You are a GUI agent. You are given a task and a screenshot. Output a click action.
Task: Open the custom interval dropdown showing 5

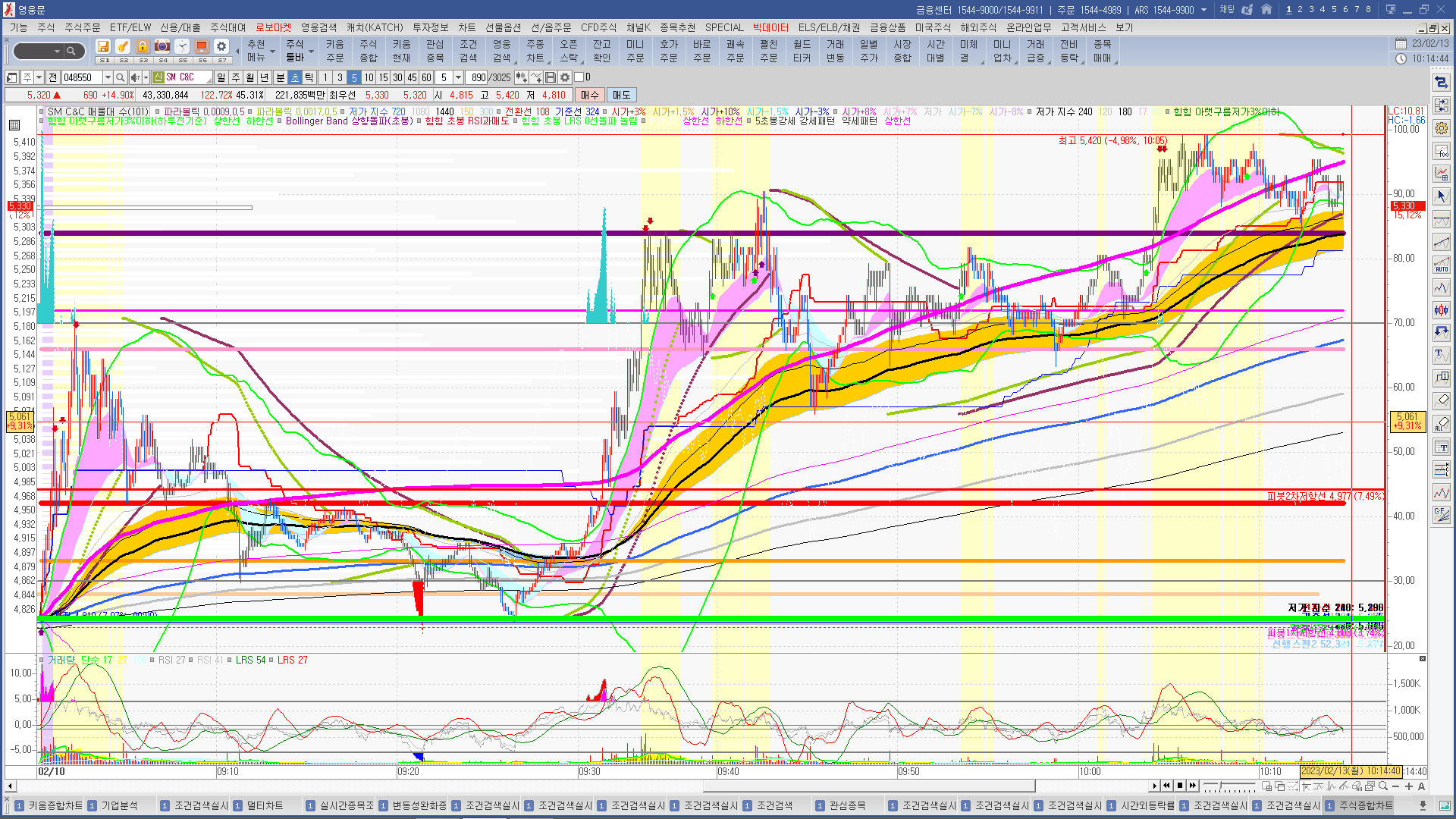point(458,77)
